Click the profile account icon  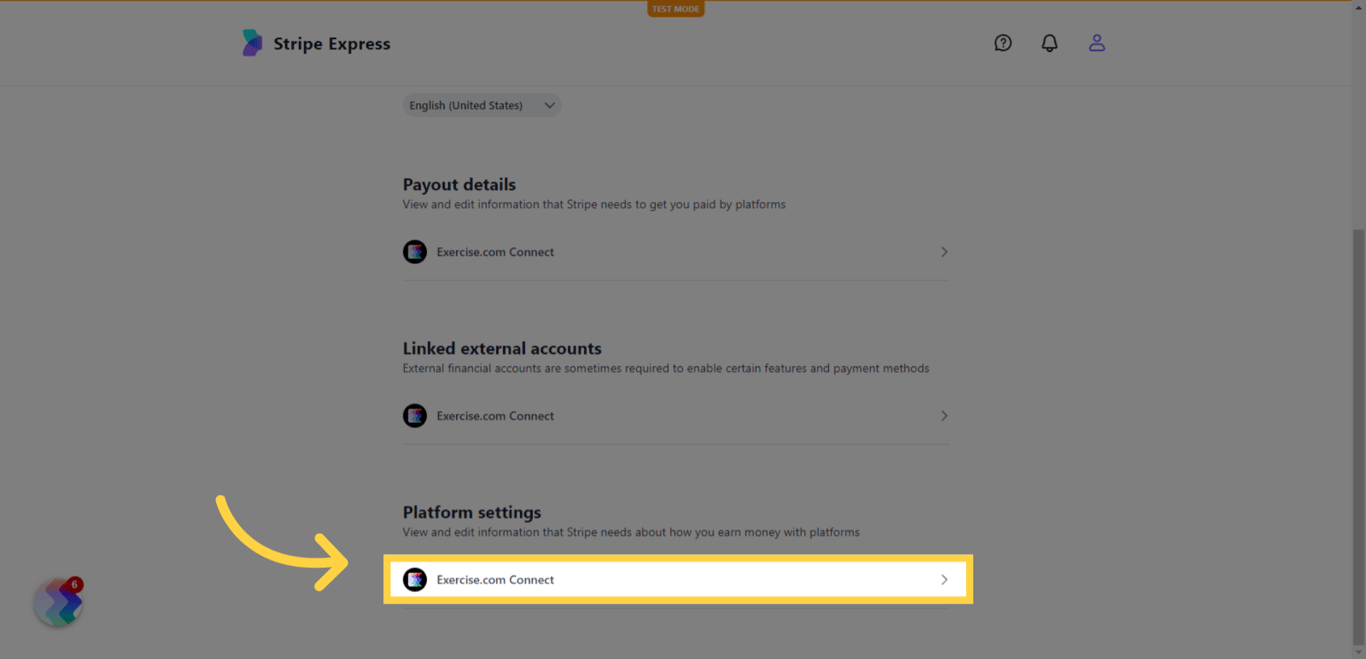[1097, 43]
